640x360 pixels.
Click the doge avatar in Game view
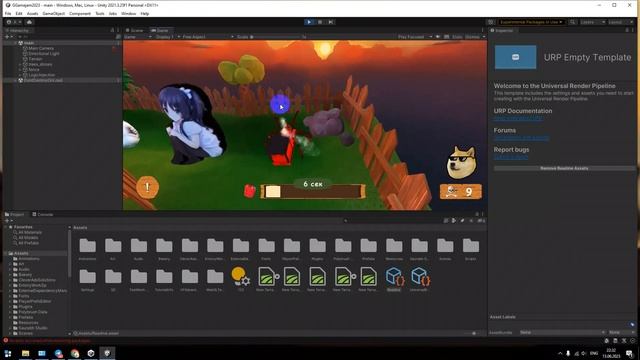click(462, 162)
